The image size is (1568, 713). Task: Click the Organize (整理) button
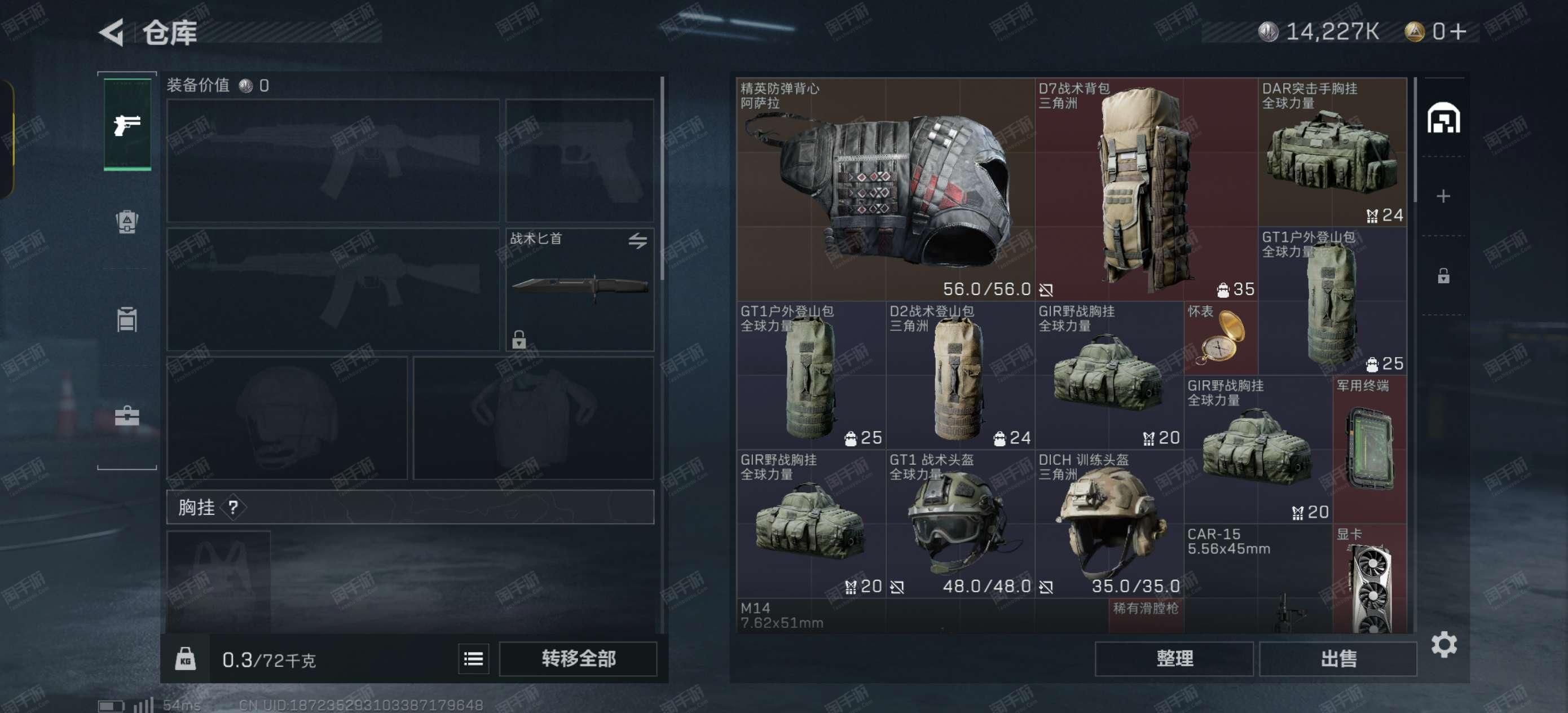click(1174, 658)
